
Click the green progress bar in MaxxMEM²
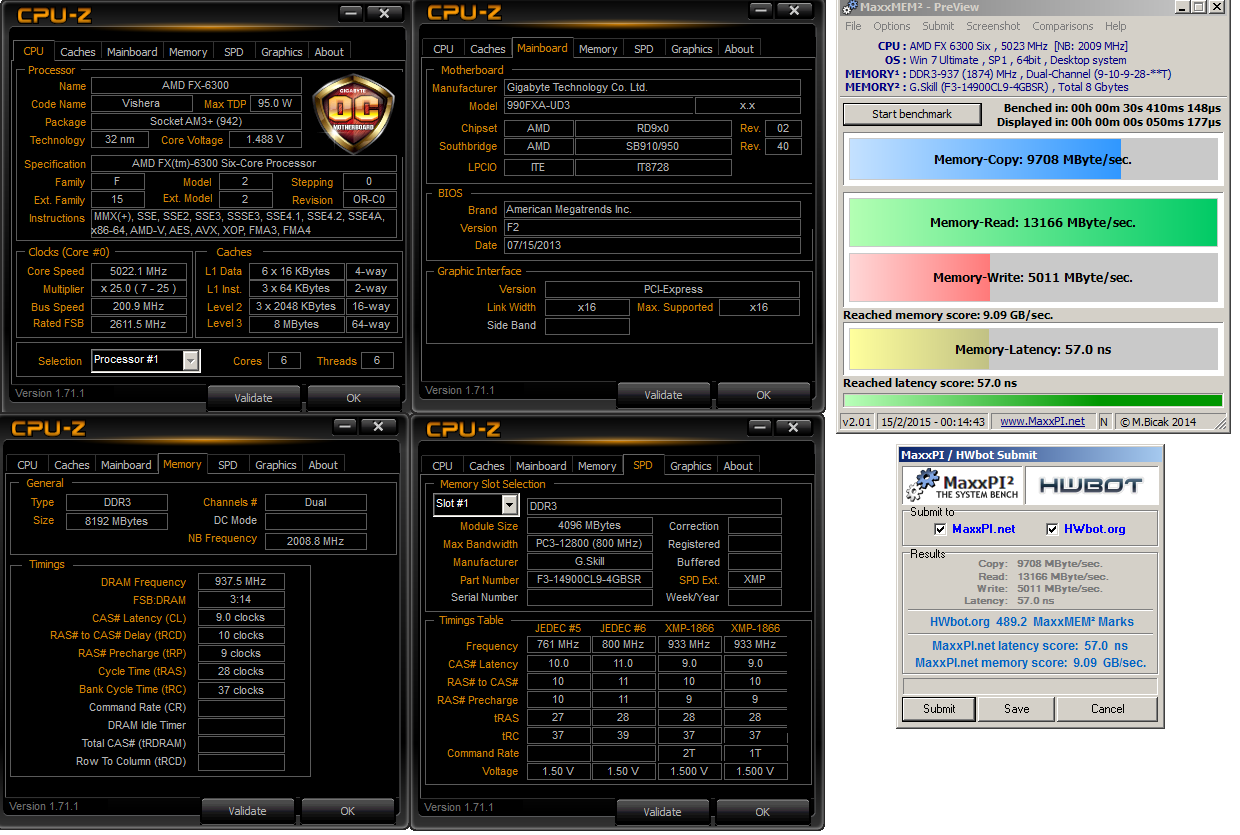[x=1033, y=400]
